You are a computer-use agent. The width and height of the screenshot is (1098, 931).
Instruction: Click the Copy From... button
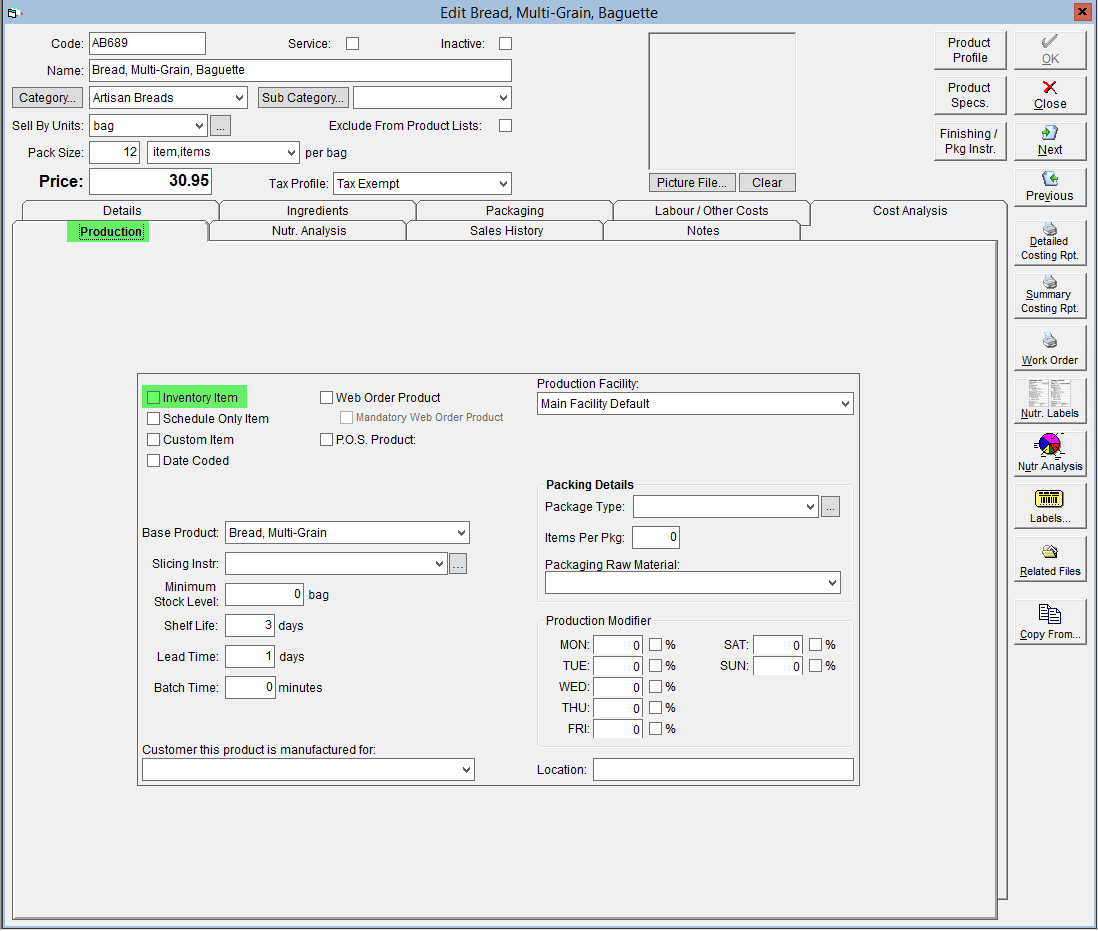pyautogui.click(x=1049, y=622)
